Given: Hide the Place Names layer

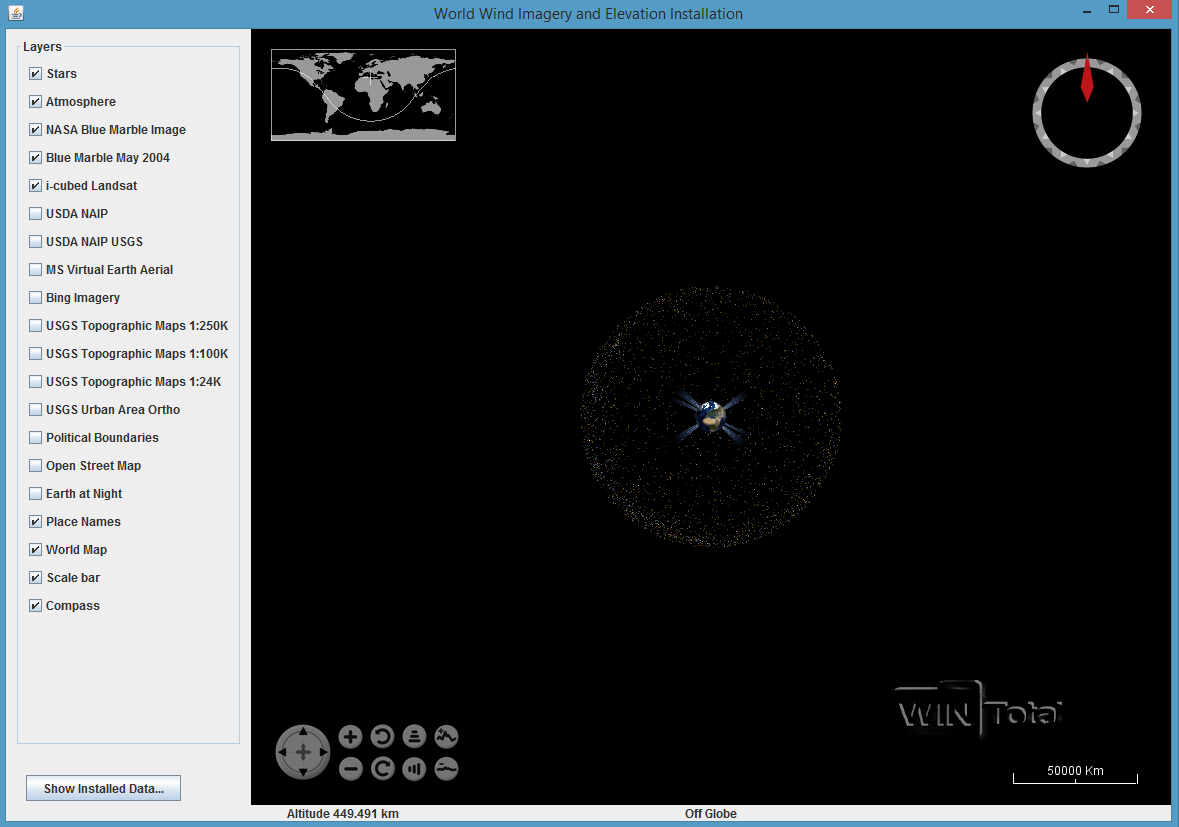Looking at the screenshot, I should click(x=35, y=522).
